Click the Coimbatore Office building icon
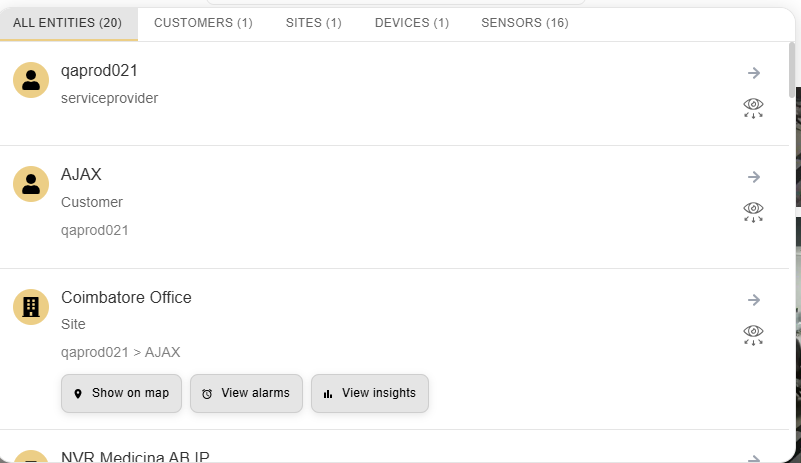Viewport: 801px width, 463px height. click(31, 307)
